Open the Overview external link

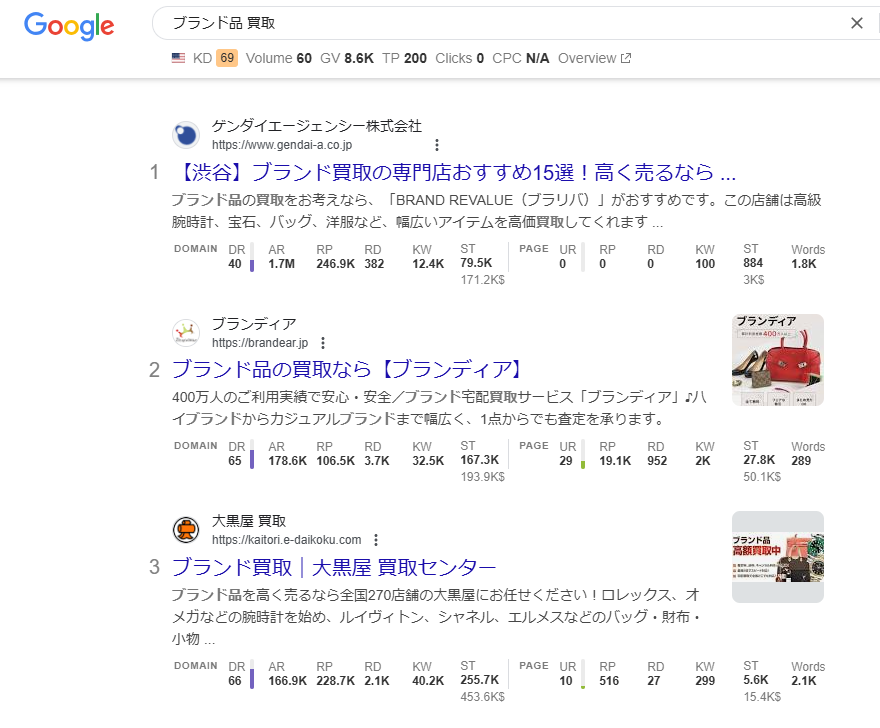pos(594,58)
